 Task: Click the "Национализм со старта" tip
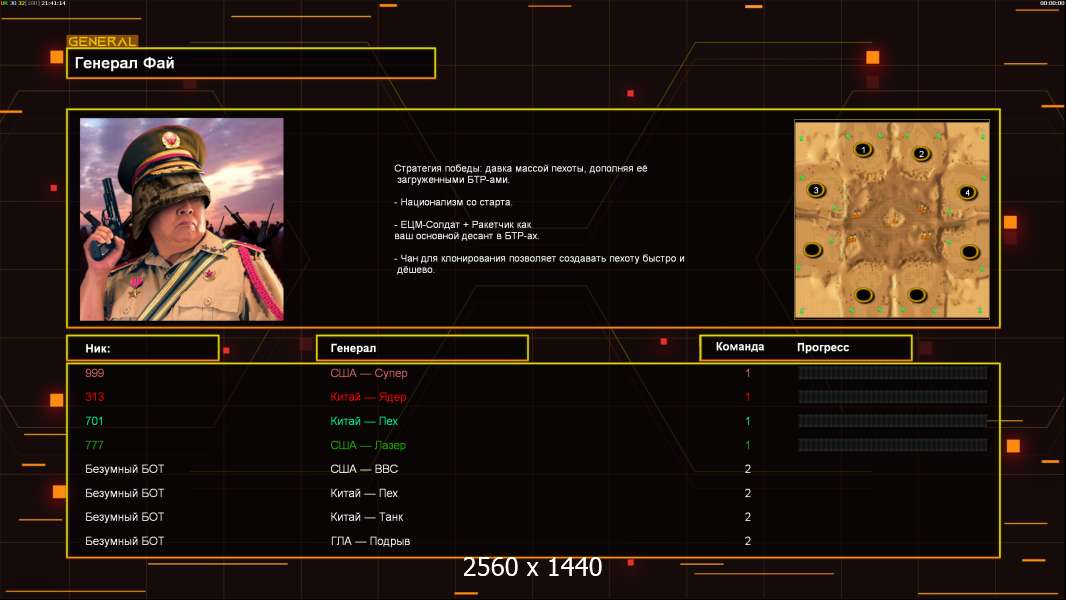(x=453, y=202)
